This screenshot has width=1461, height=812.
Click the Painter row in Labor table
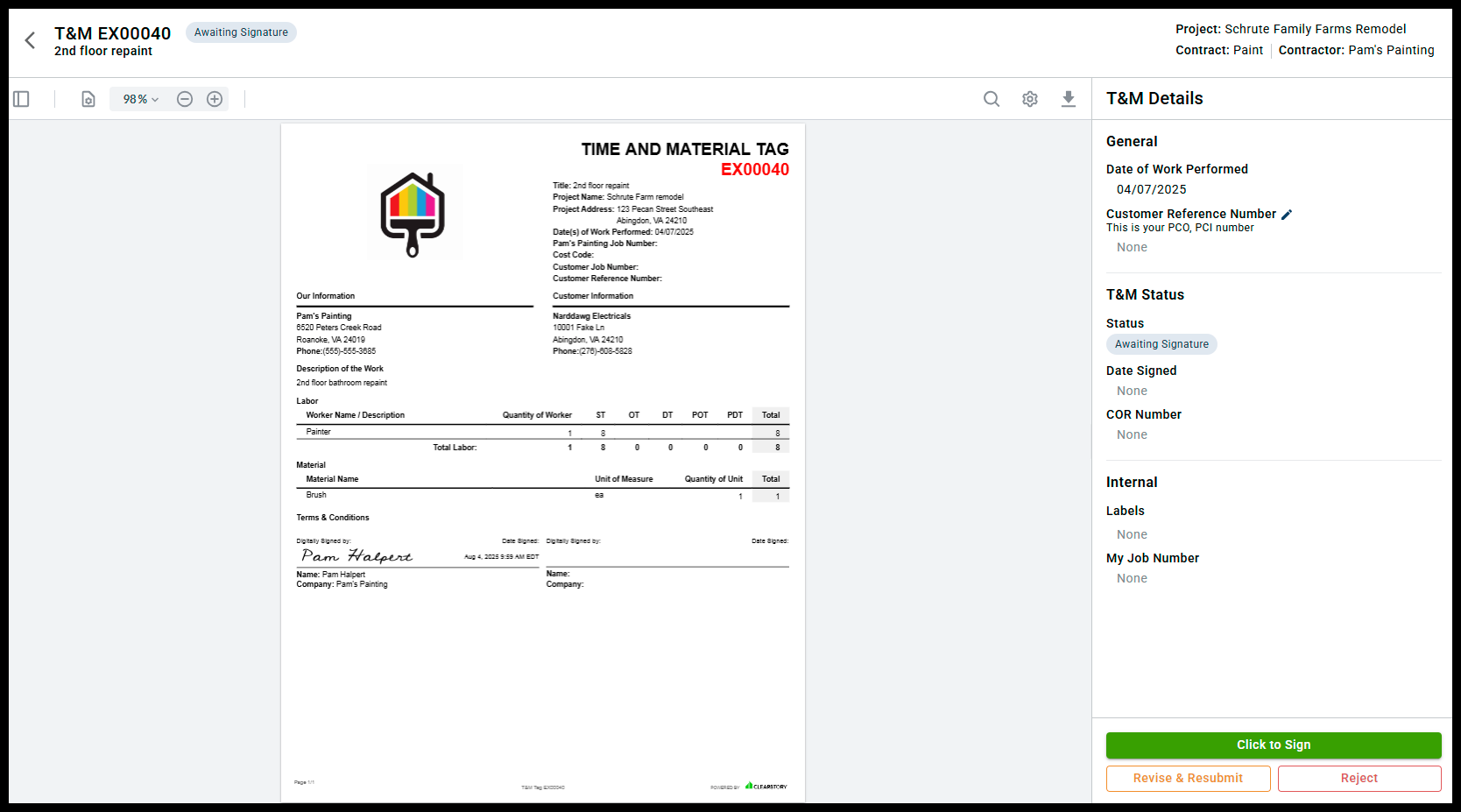coord(543,432)
